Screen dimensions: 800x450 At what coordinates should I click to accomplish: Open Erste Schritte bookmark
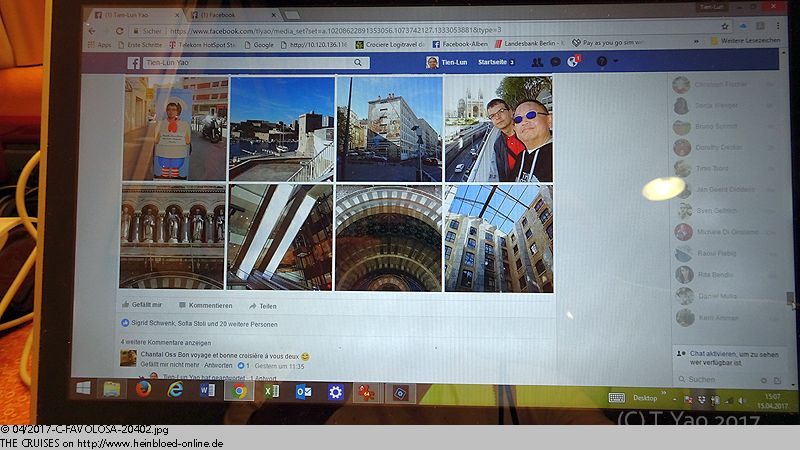[x=139, y=45]
